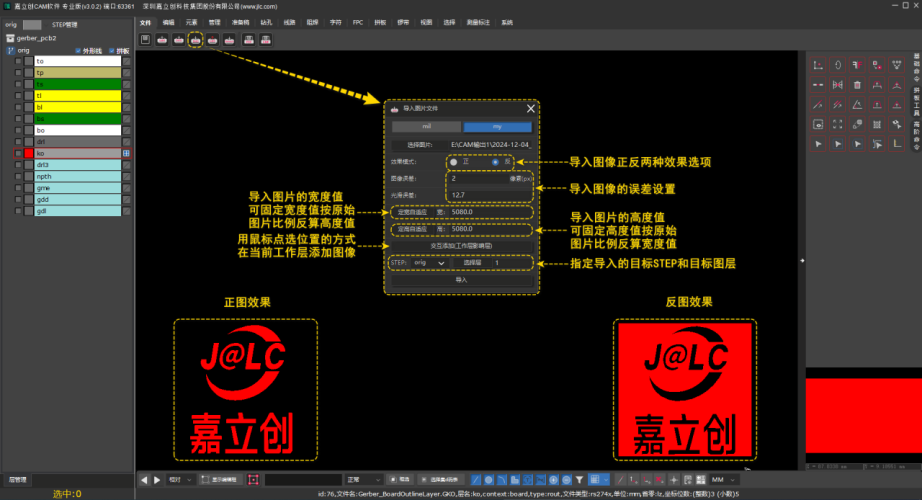This screenshot has width=922, height=500.
Task: Click the red color swatch of ko layer
Action: [x=29, y=153]
